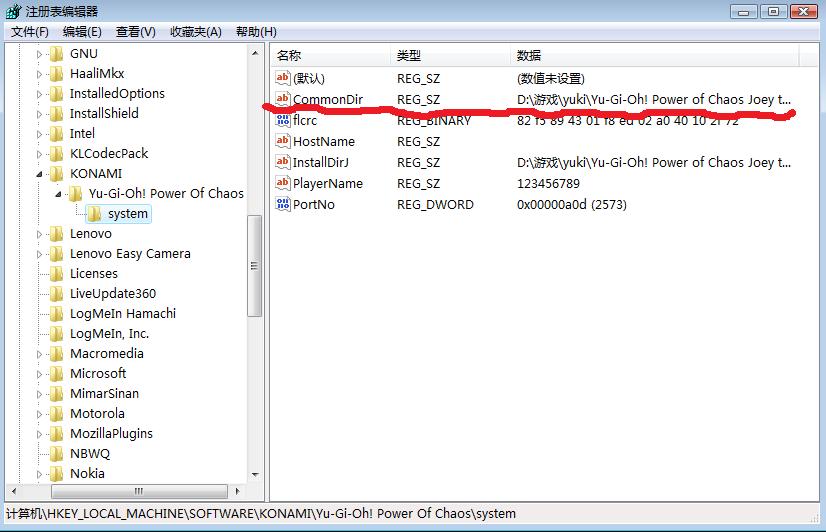The width and height of the screenshot is (826, 532).
Task: Click the string icon of HostName value
Action: 283,141
